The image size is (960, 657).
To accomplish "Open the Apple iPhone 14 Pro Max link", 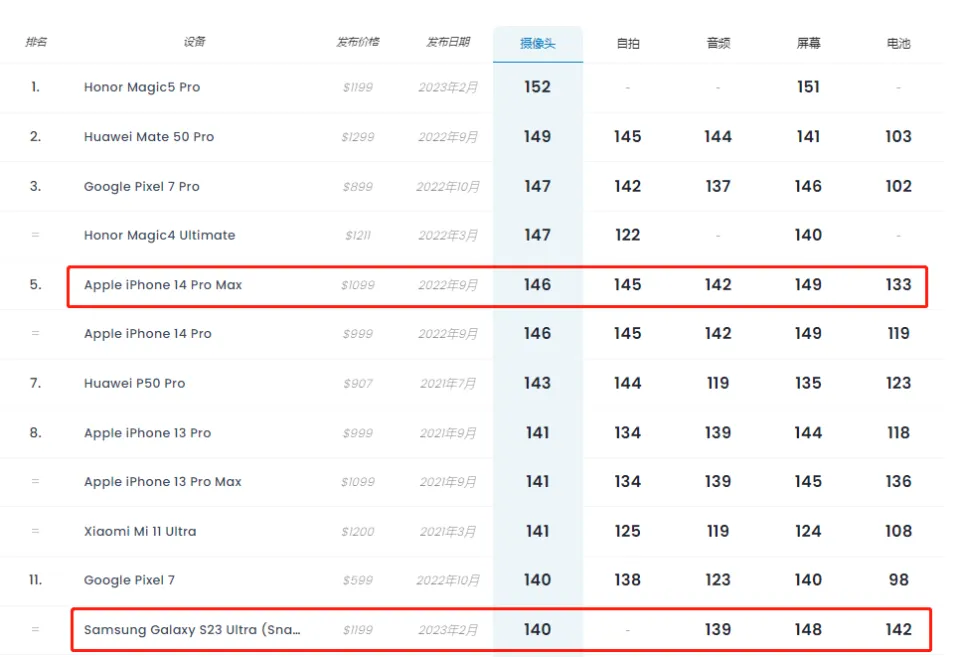I will pos(163,285).
